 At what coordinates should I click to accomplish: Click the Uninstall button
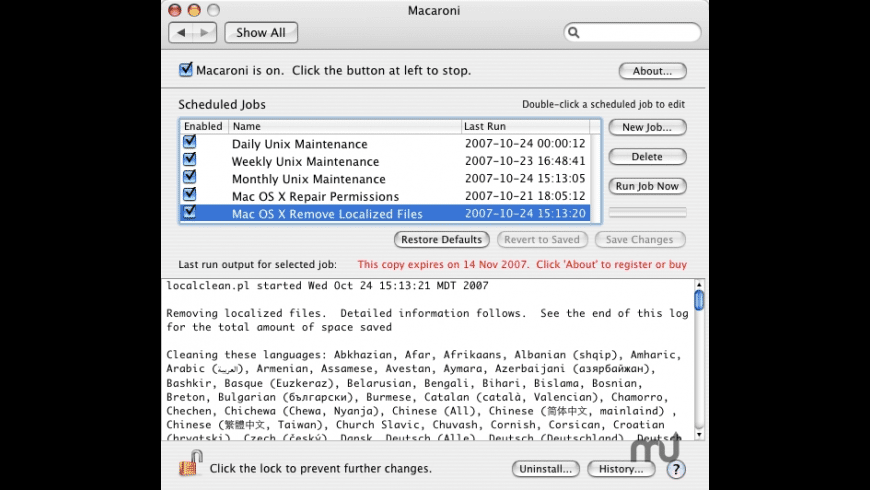[x=545, y=469]
